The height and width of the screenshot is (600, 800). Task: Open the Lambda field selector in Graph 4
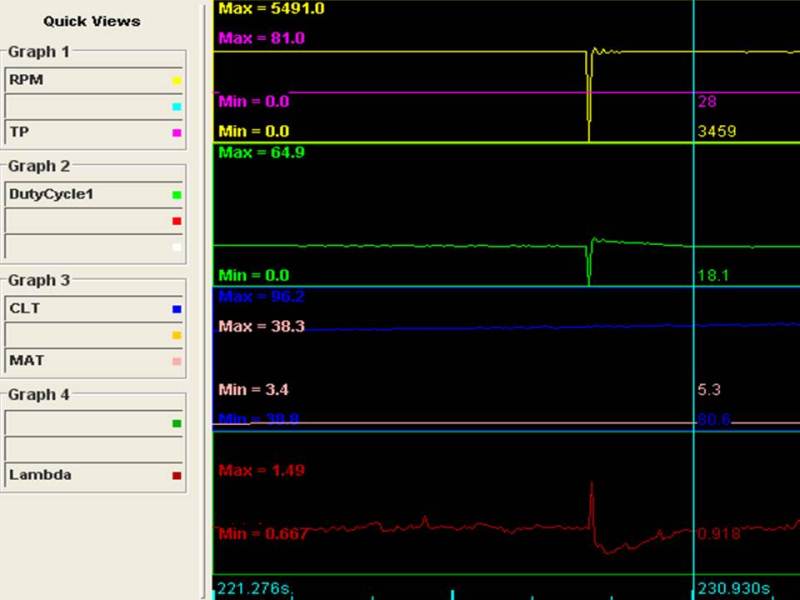coord(88,475)
